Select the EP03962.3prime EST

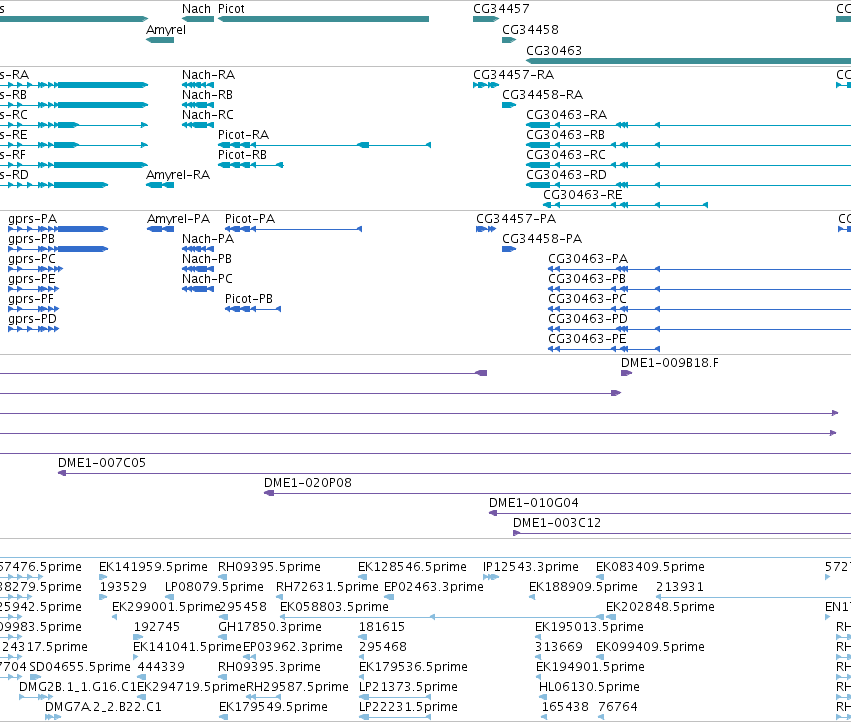point(249,657)
